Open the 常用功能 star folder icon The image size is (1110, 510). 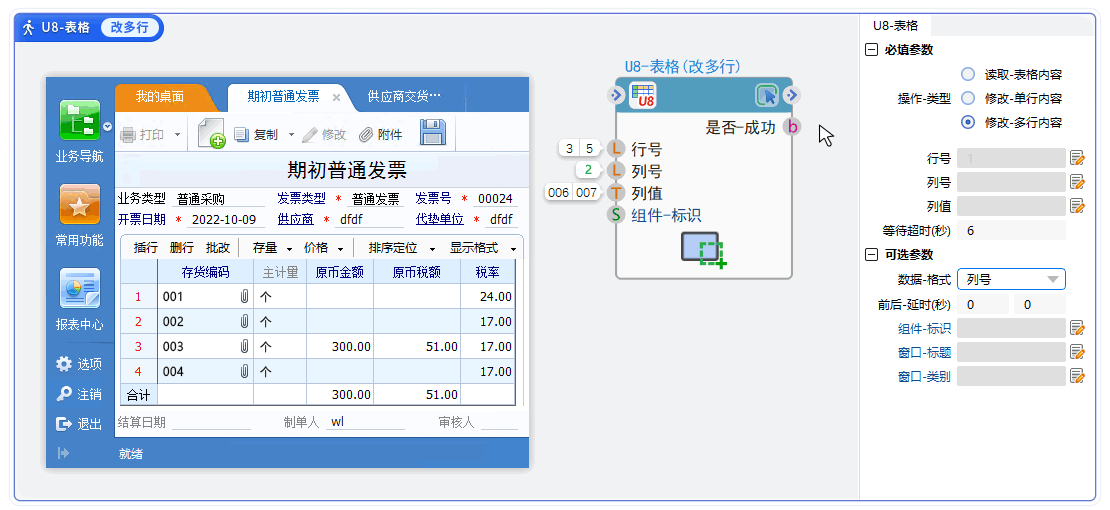click(80, 204)
